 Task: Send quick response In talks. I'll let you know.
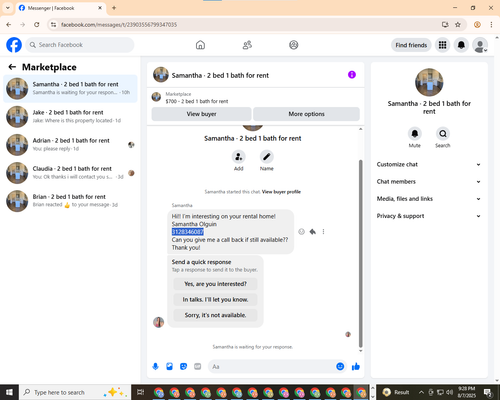click(215, 300)
